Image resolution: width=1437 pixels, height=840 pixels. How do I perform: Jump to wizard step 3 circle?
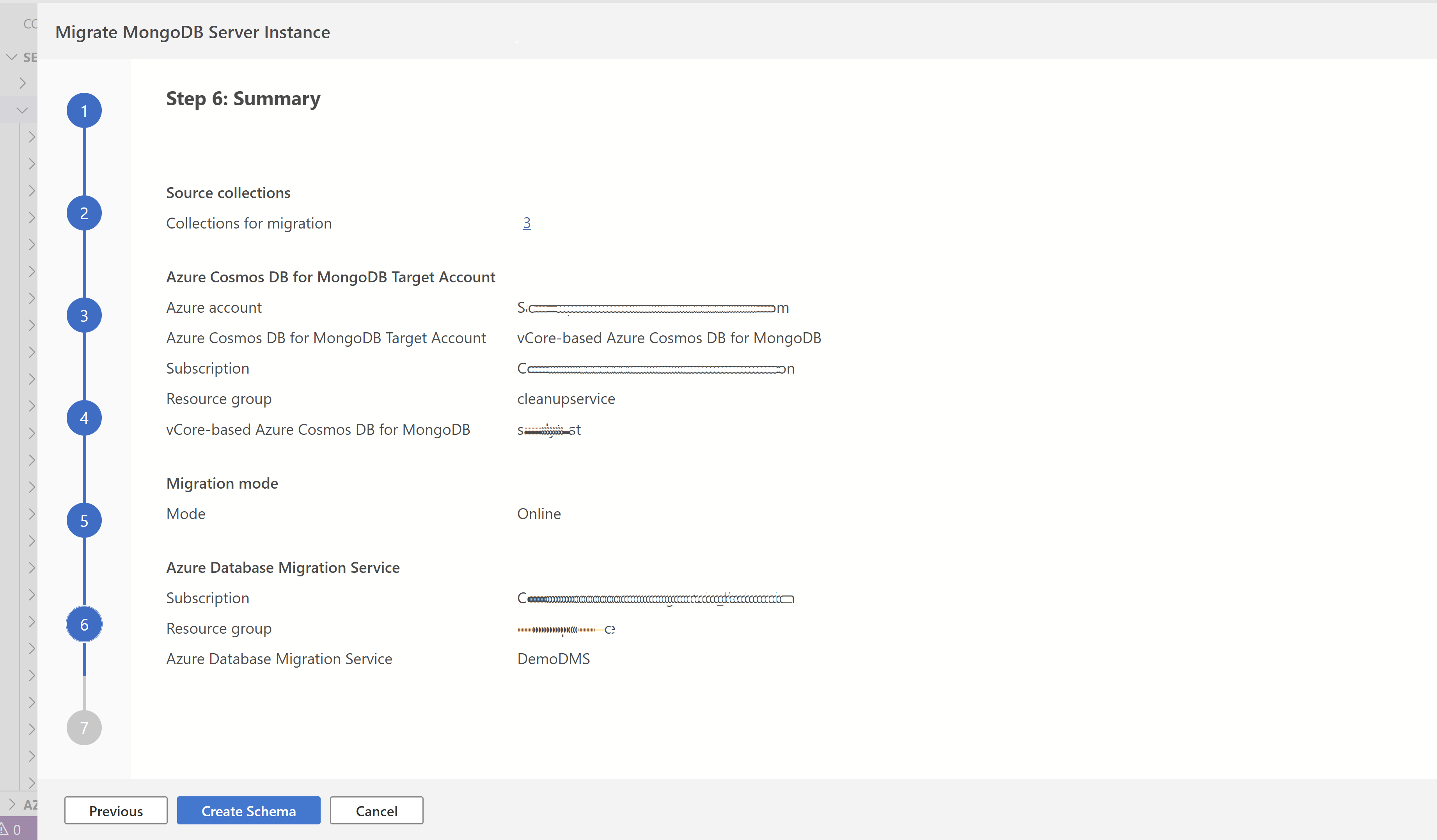(x=84, y=316)
